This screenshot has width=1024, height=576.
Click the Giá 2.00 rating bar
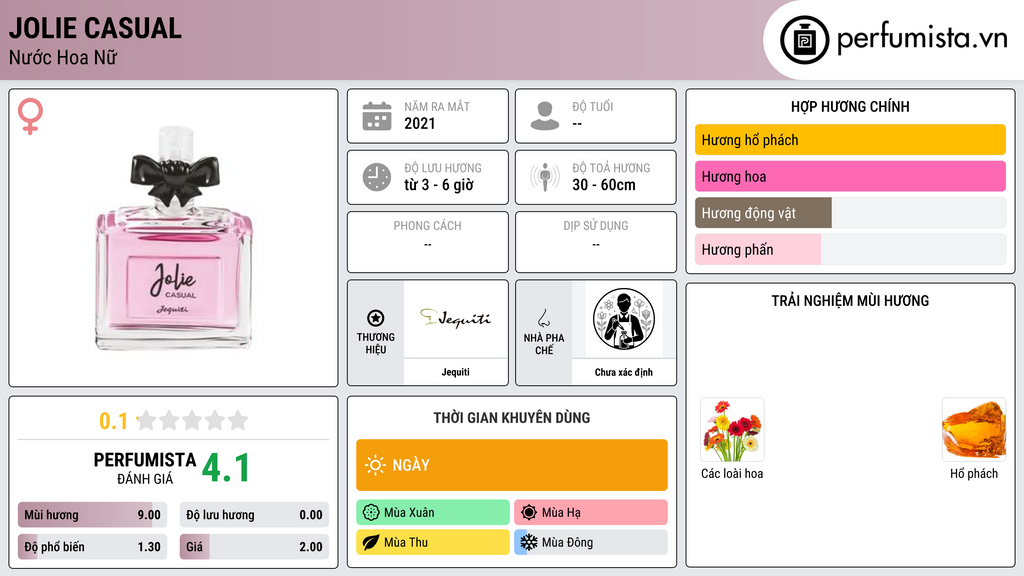click(254, 547)
